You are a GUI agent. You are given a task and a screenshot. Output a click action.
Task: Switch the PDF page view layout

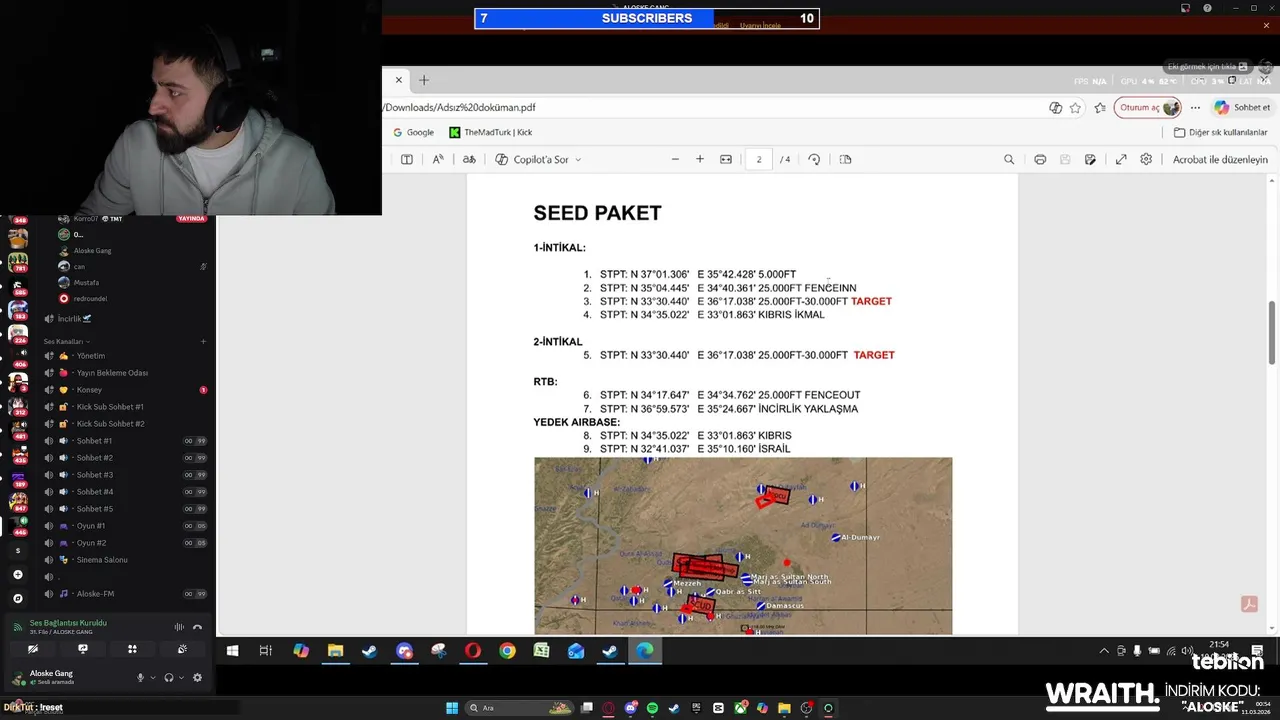tap(845, 159)
